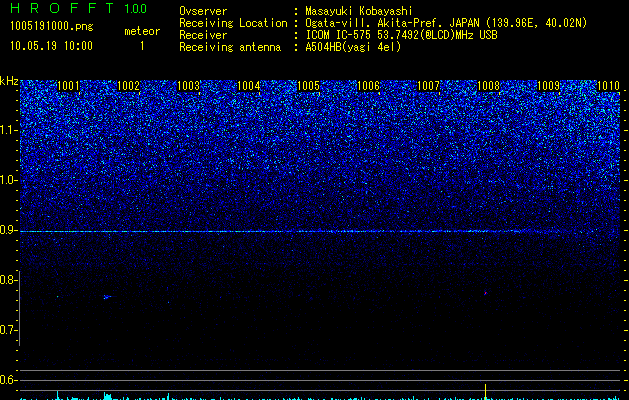Click the 1002 time marker

(x=128, y=86)
